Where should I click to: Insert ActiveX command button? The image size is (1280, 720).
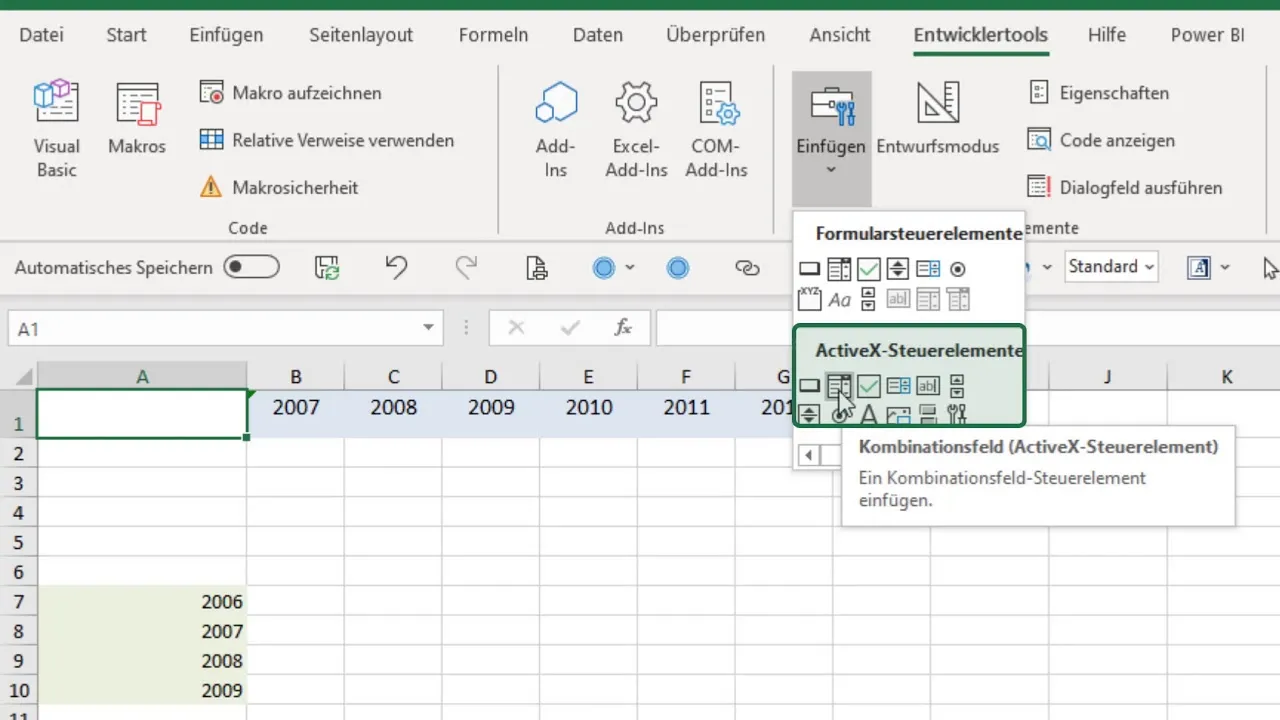click(x=809, y=385)
